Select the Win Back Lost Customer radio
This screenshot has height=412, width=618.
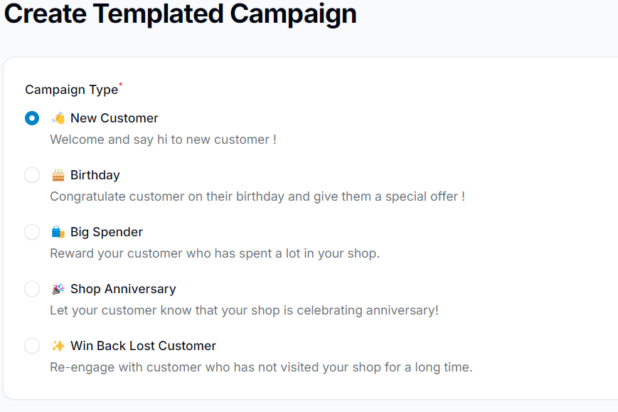point(32,346)
